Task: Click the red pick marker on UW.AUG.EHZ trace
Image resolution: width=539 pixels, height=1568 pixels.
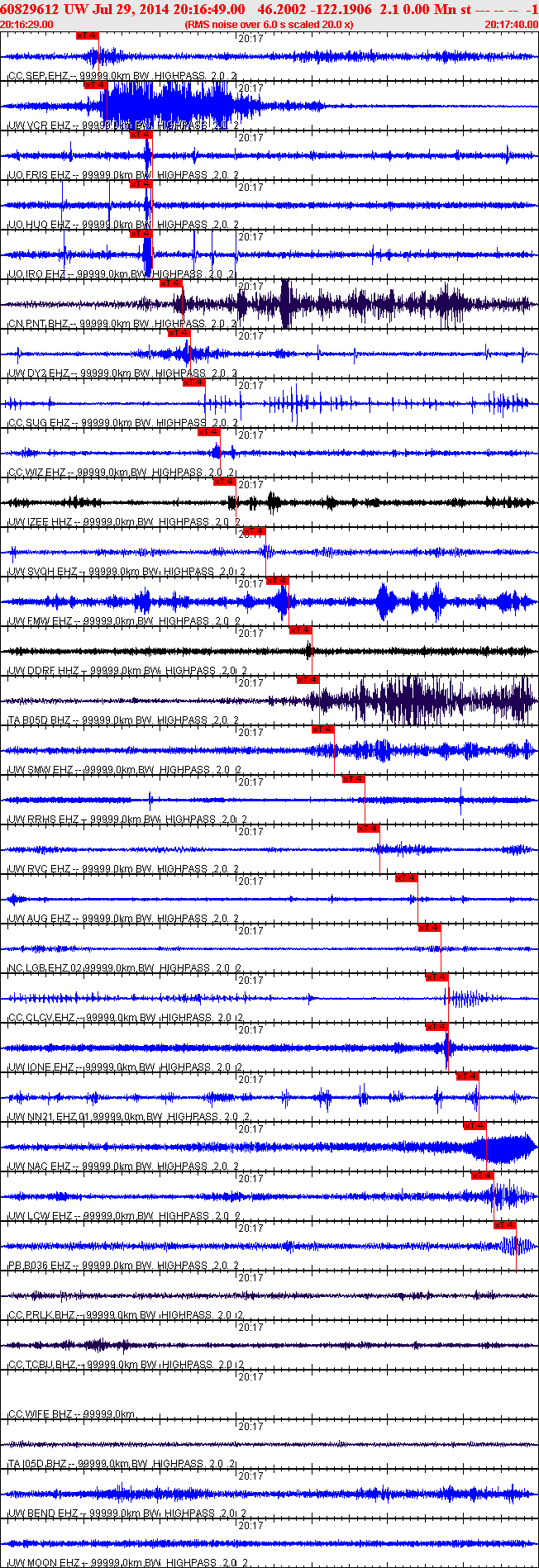Action: pos(406,878)
